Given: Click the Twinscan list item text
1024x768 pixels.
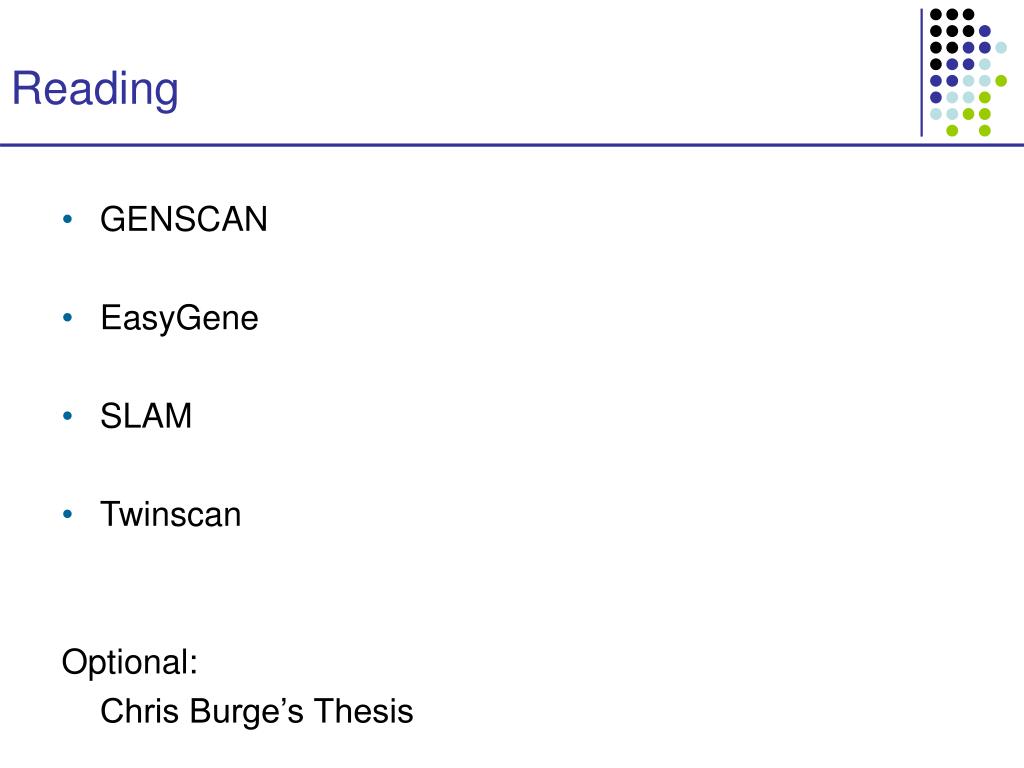Looking at the screenshot, I should pos(170,515).
